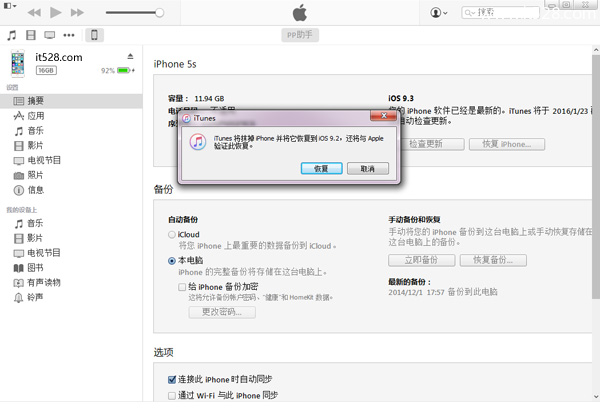Image resolution: width=600 pixels, height=409 pixels.
Task: Click the search input field
Action: point(501,13)
